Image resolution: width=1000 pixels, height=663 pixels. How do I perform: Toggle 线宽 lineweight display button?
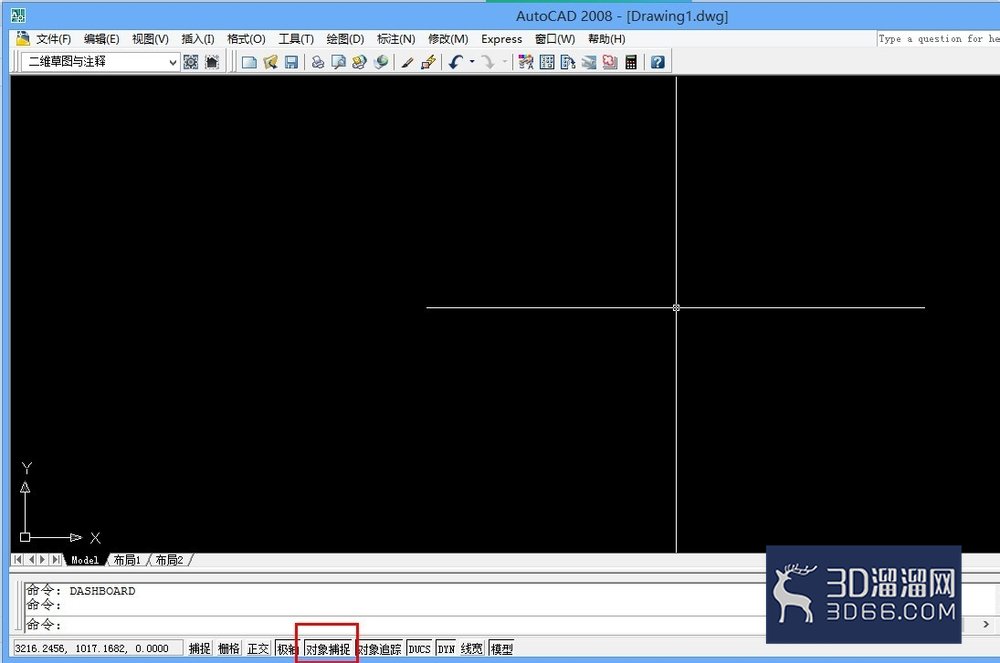[472, 648]
